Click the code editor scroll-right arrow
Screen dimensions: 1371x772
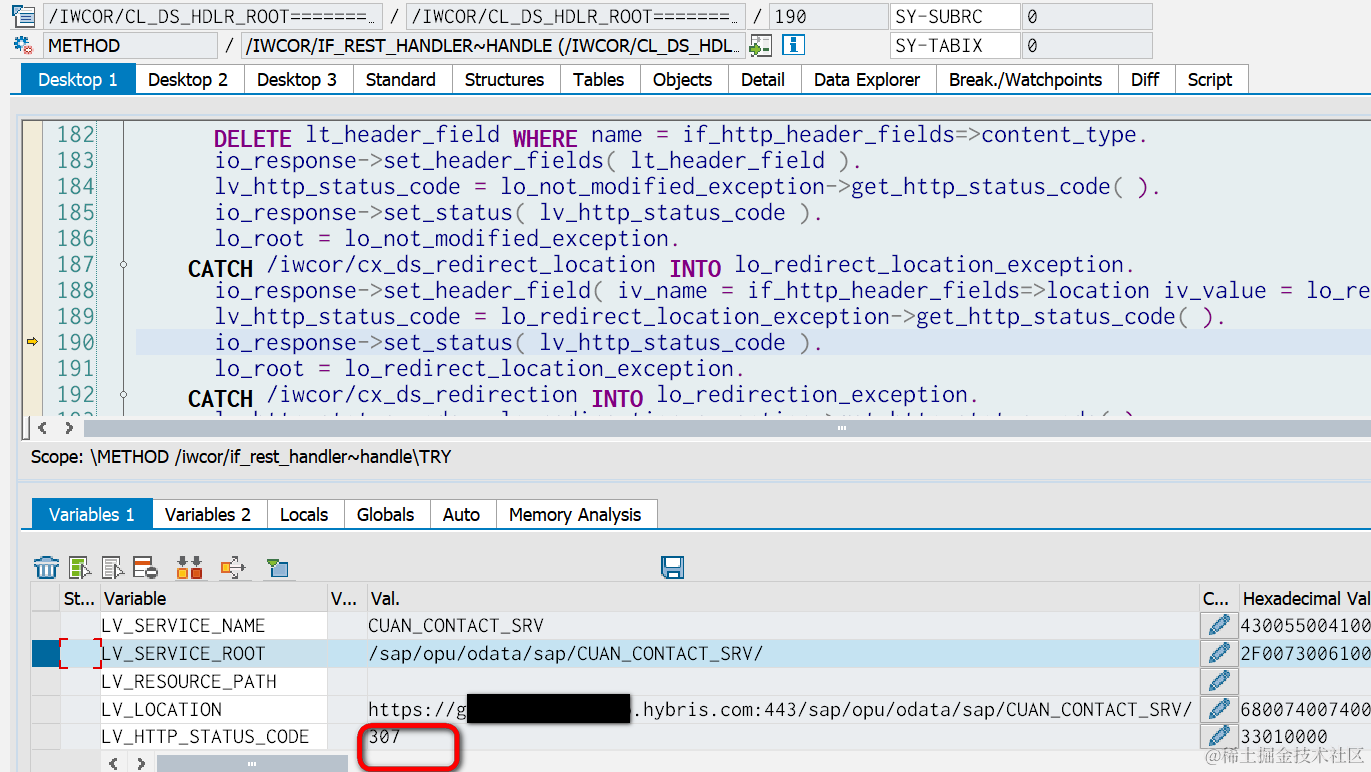coord(68,428)
